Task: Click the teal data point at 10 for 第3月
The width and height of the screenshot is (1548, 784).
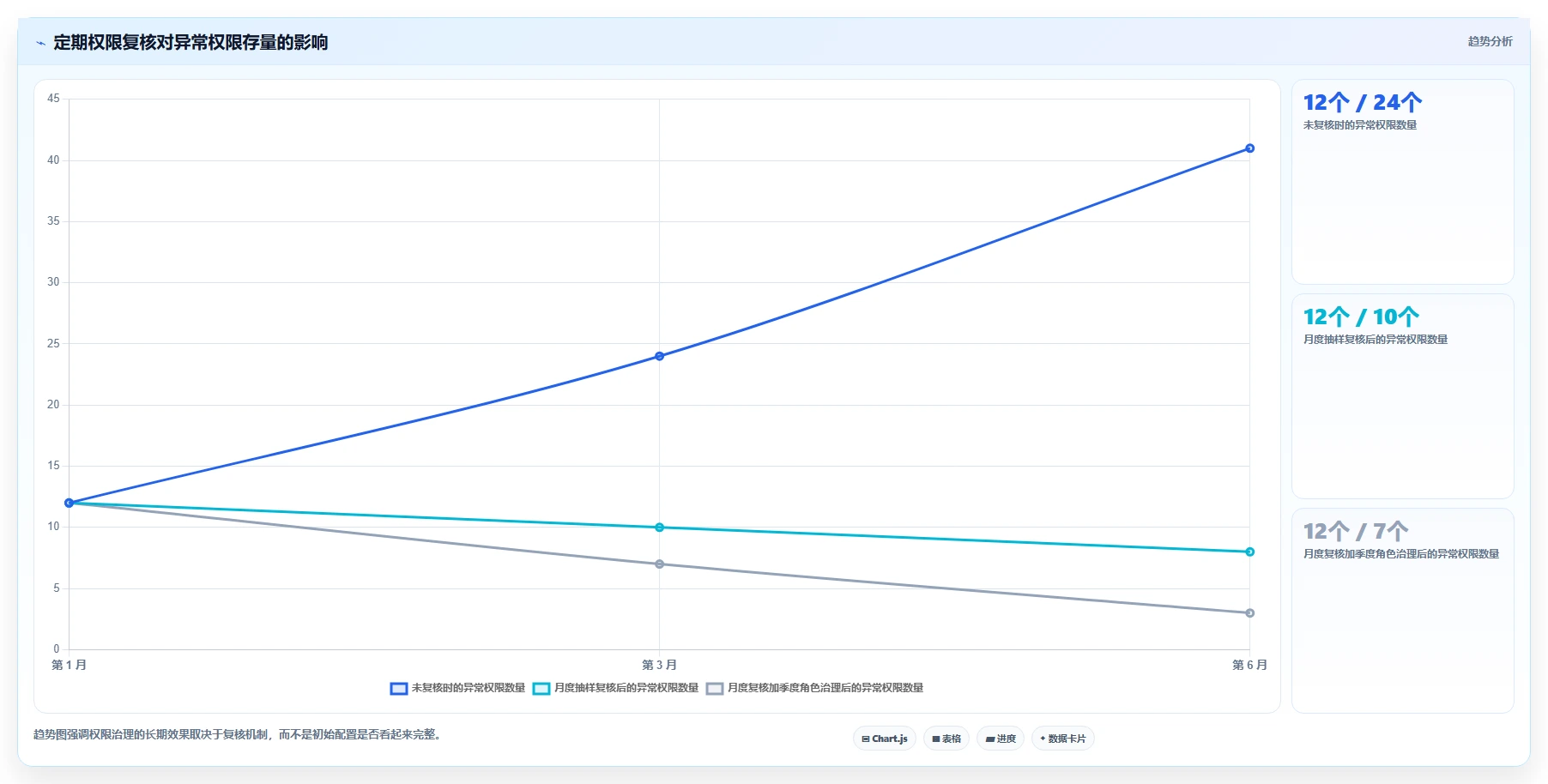Action: coord(659,528)
